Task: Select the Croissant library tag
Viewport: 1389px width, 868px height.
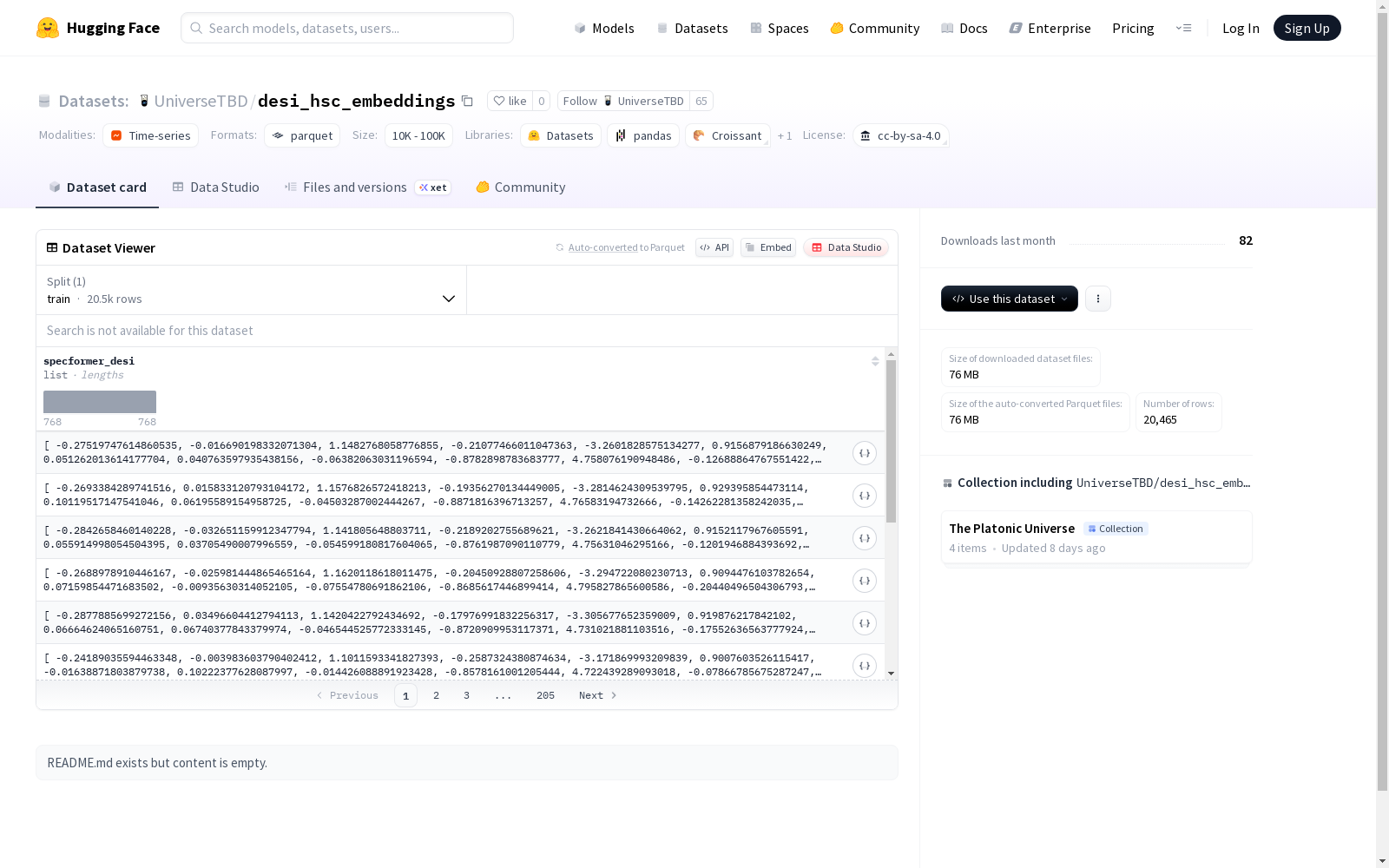Action: pos(727,135)
